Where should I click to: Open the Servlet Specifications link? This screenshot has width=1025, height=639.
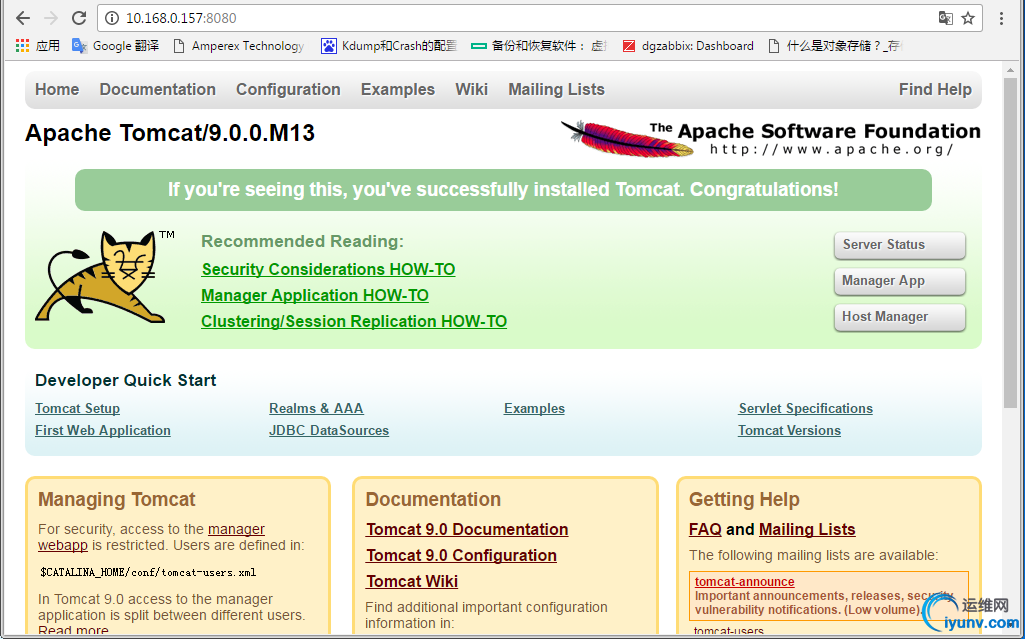pyautogui.click(x=805, y=408)
